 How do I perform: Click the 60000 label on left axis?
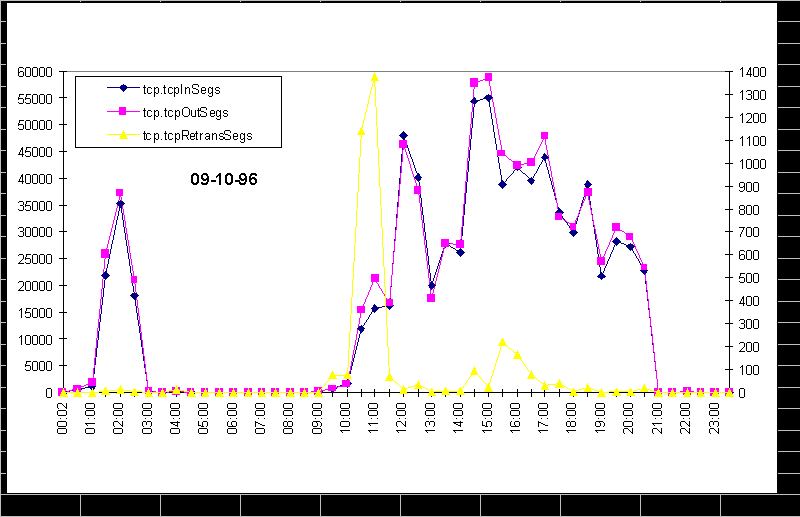[36, 72]
